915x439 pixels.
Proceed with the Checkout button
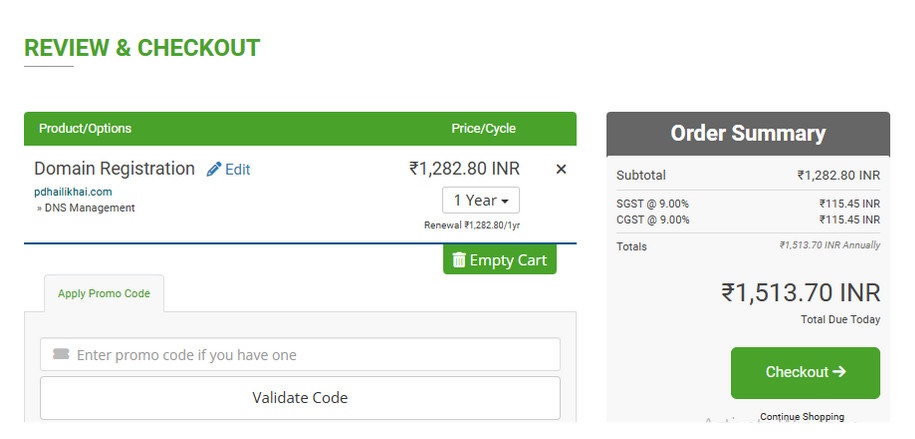805,372
